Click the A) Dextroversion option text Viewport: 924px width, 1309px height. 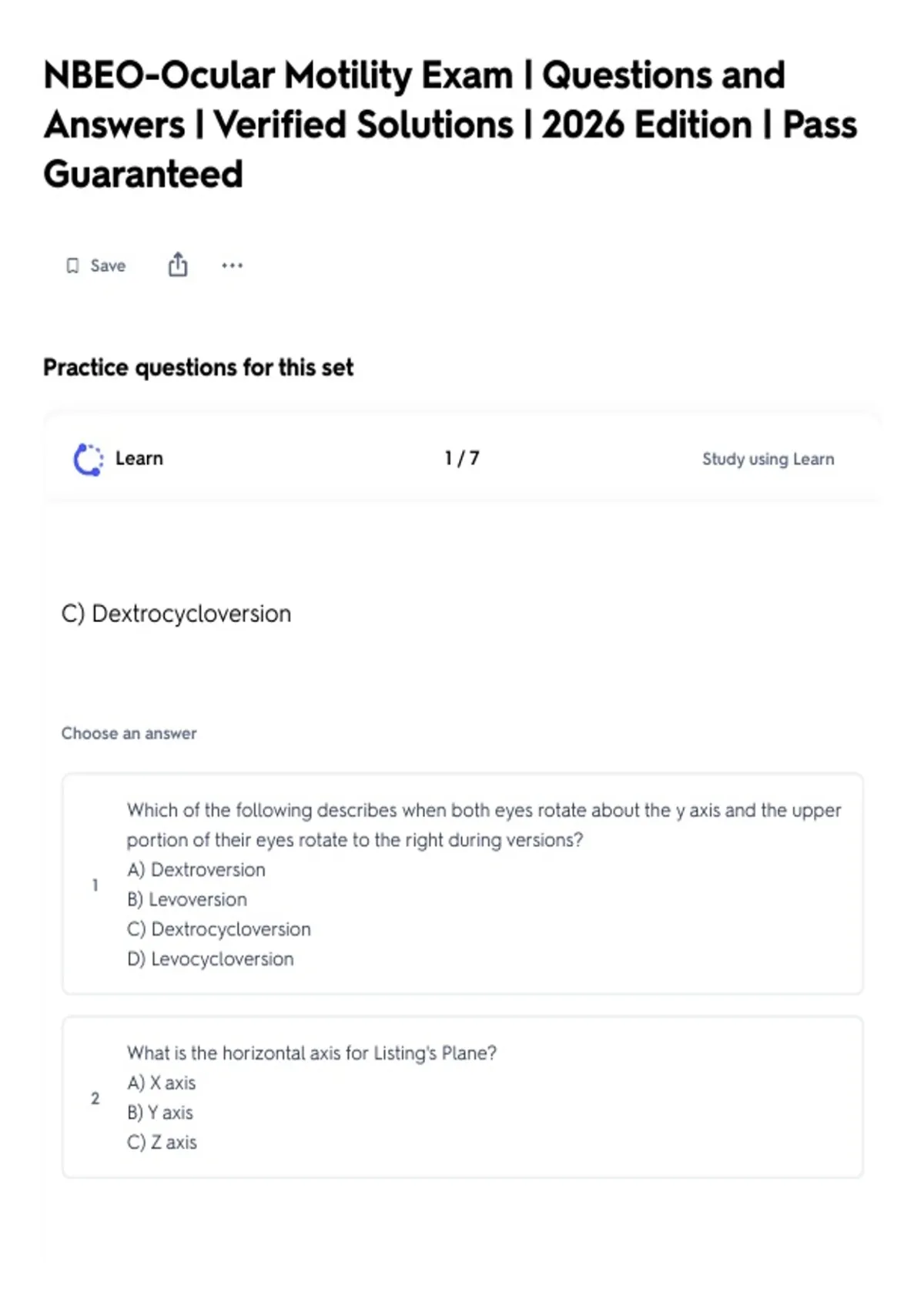coord(196,869)
